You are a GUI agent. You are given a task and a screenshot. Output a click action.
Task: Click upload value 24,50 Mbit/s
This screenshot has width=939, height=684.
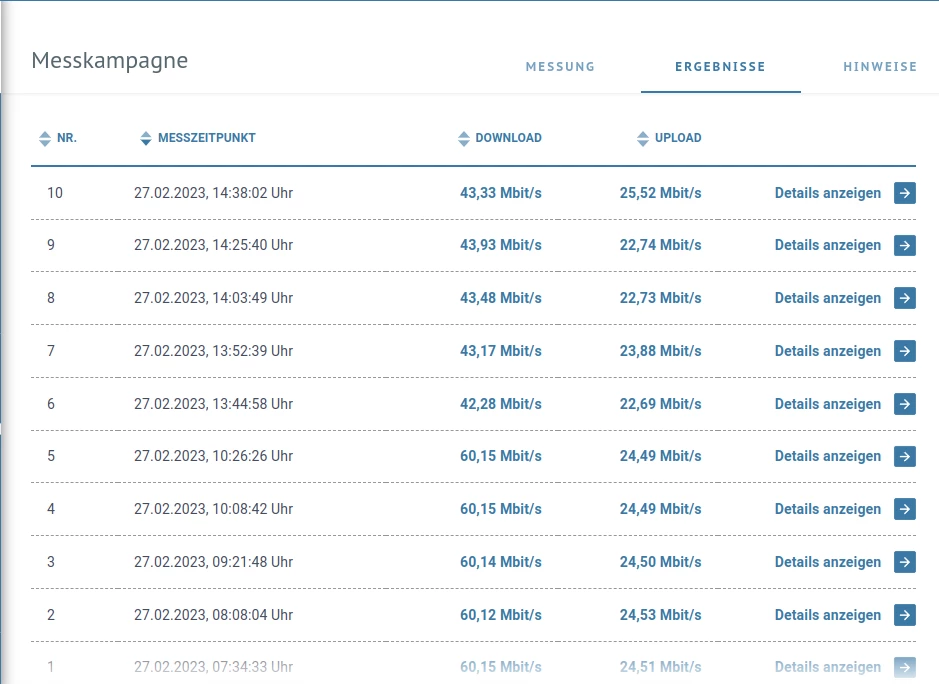(661, 562)
